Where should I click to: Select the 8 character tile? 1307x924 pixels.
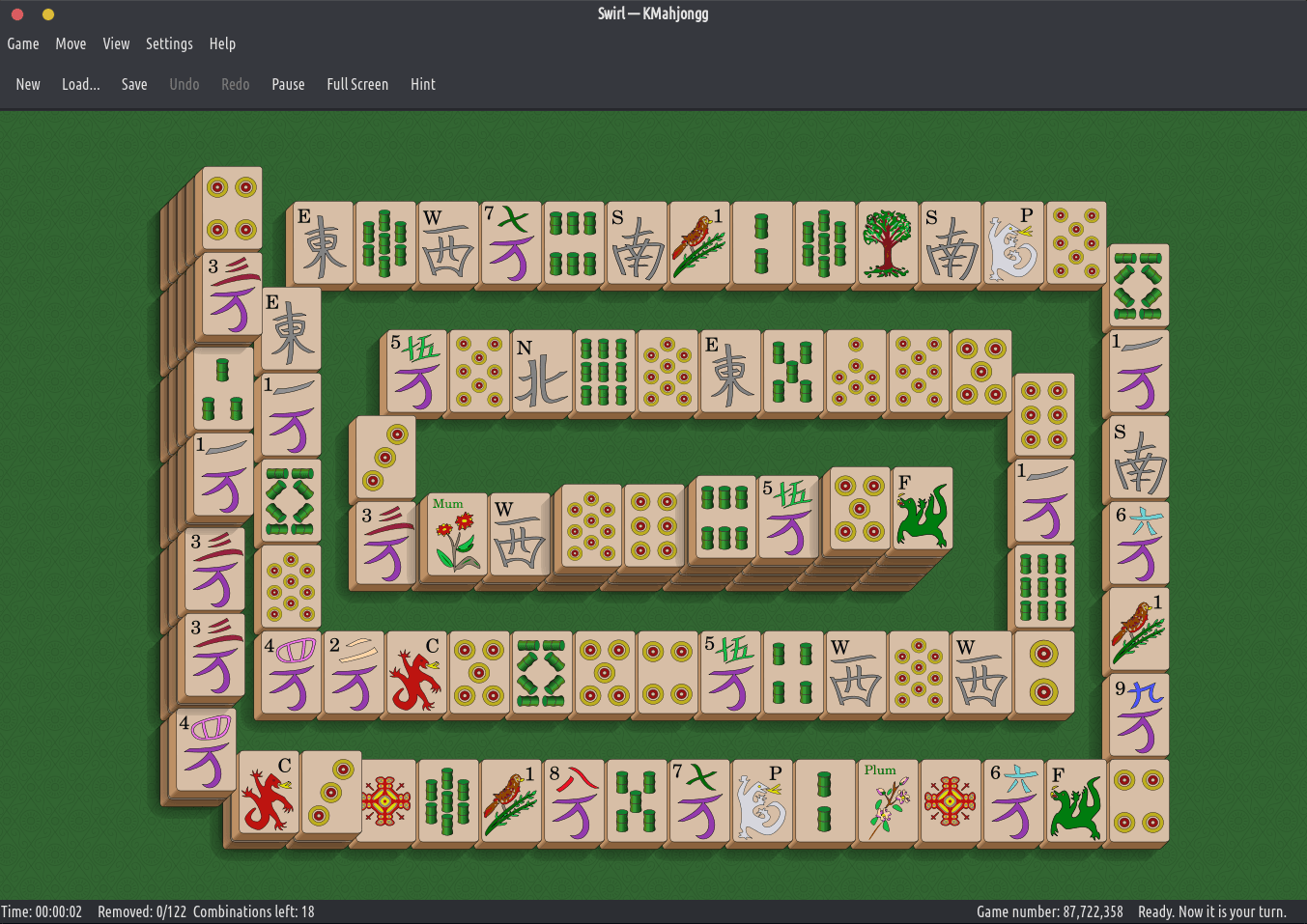[574, 801]
